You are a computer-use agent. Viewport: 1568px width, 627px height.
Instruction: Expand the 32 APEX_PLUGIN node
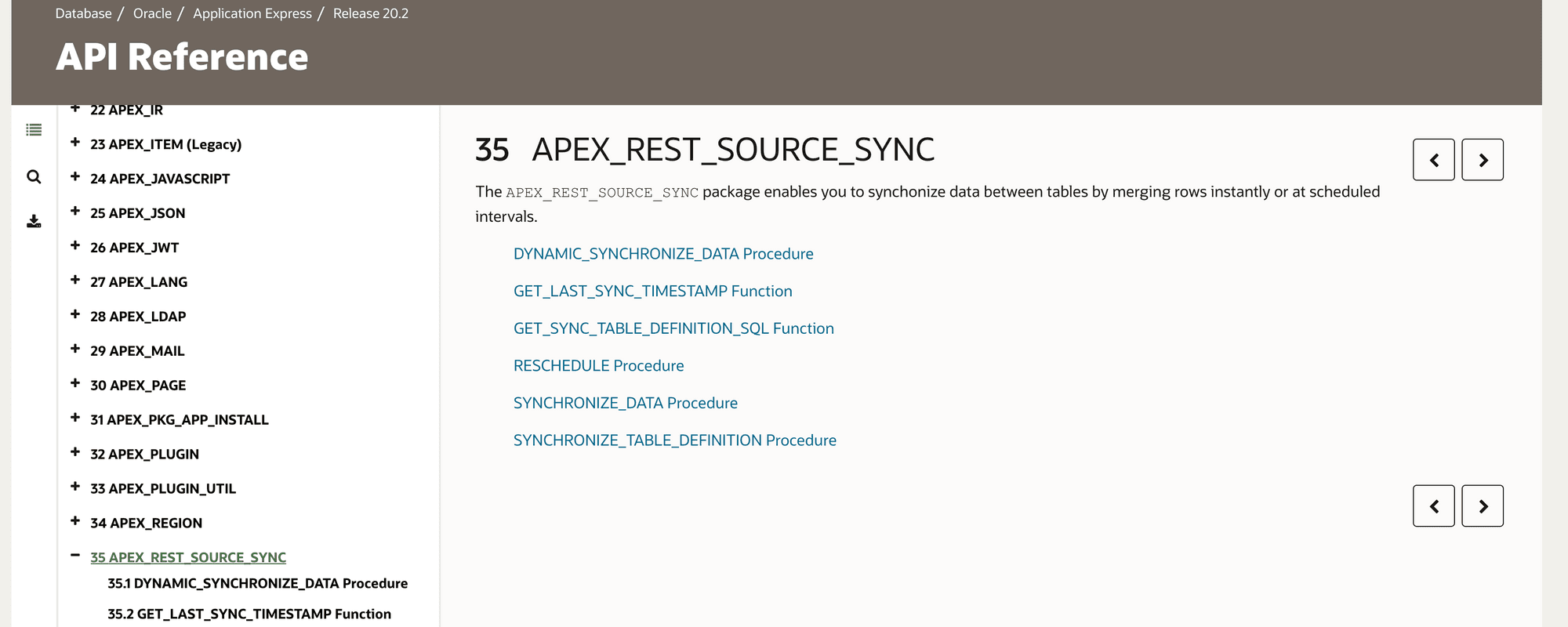tap(75, 452)
